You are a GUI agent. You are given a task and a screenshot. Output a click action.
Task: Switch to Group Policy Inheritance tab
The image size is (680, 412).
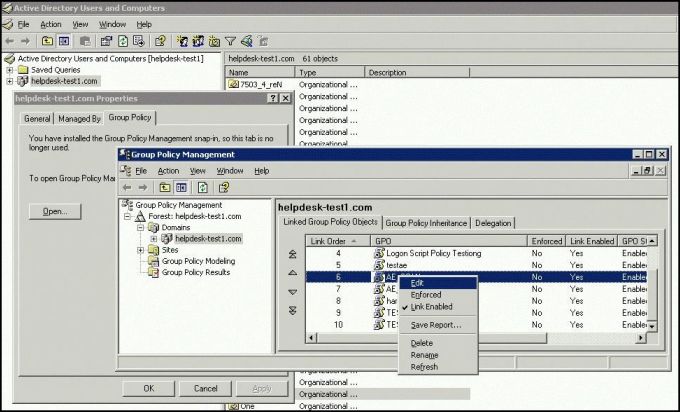(426, 223)
